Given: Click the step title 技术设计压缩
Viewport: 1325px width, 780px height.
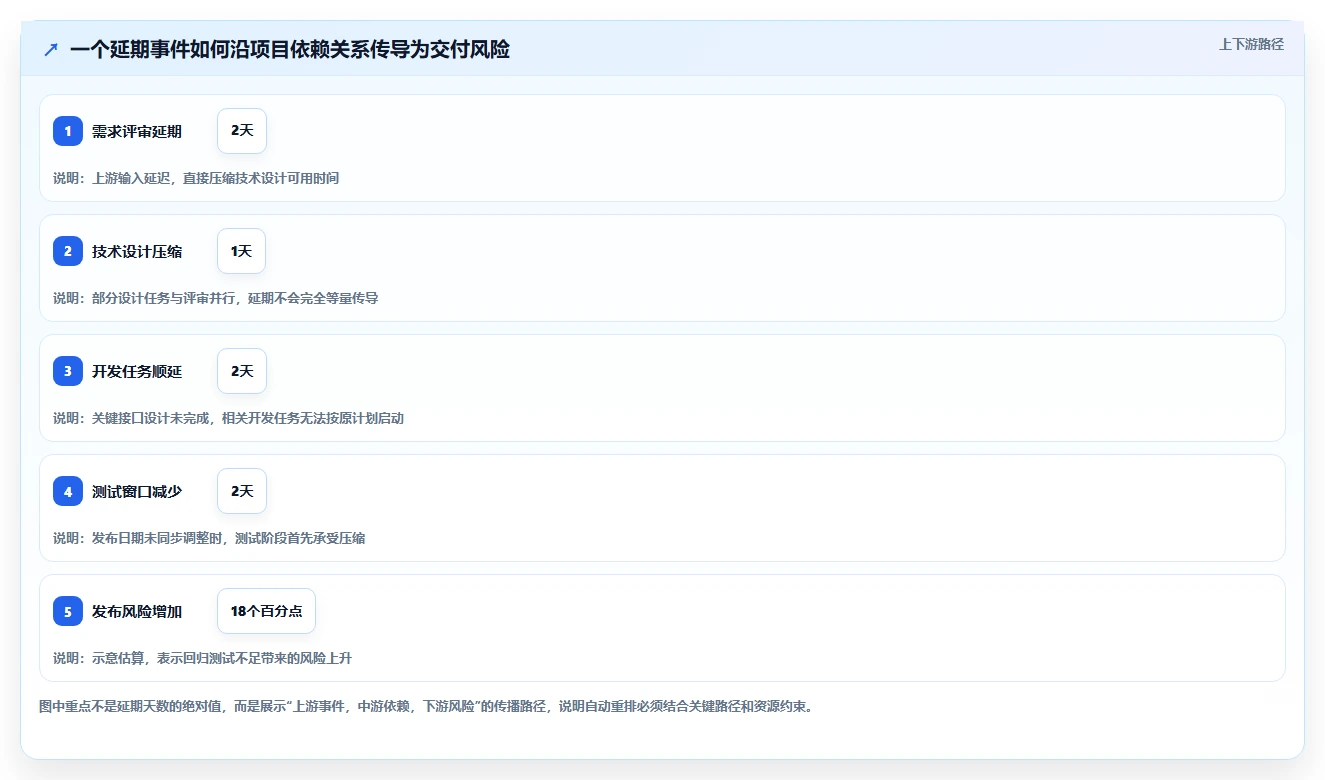Looking at the screenshot, I should (x=137, y=251).
